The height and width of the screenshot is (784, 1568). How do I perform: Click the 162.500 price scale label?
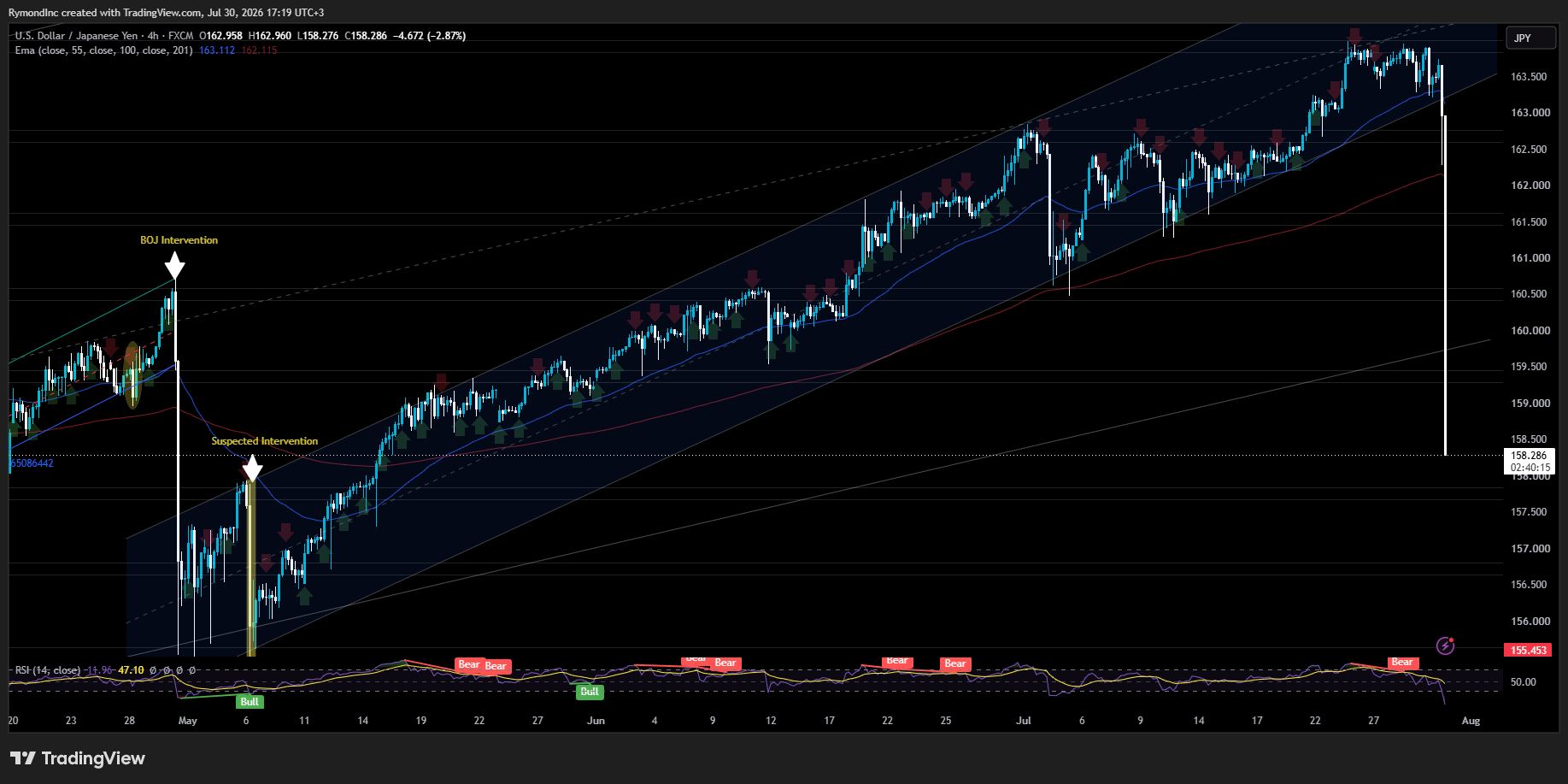point(1529,150)
